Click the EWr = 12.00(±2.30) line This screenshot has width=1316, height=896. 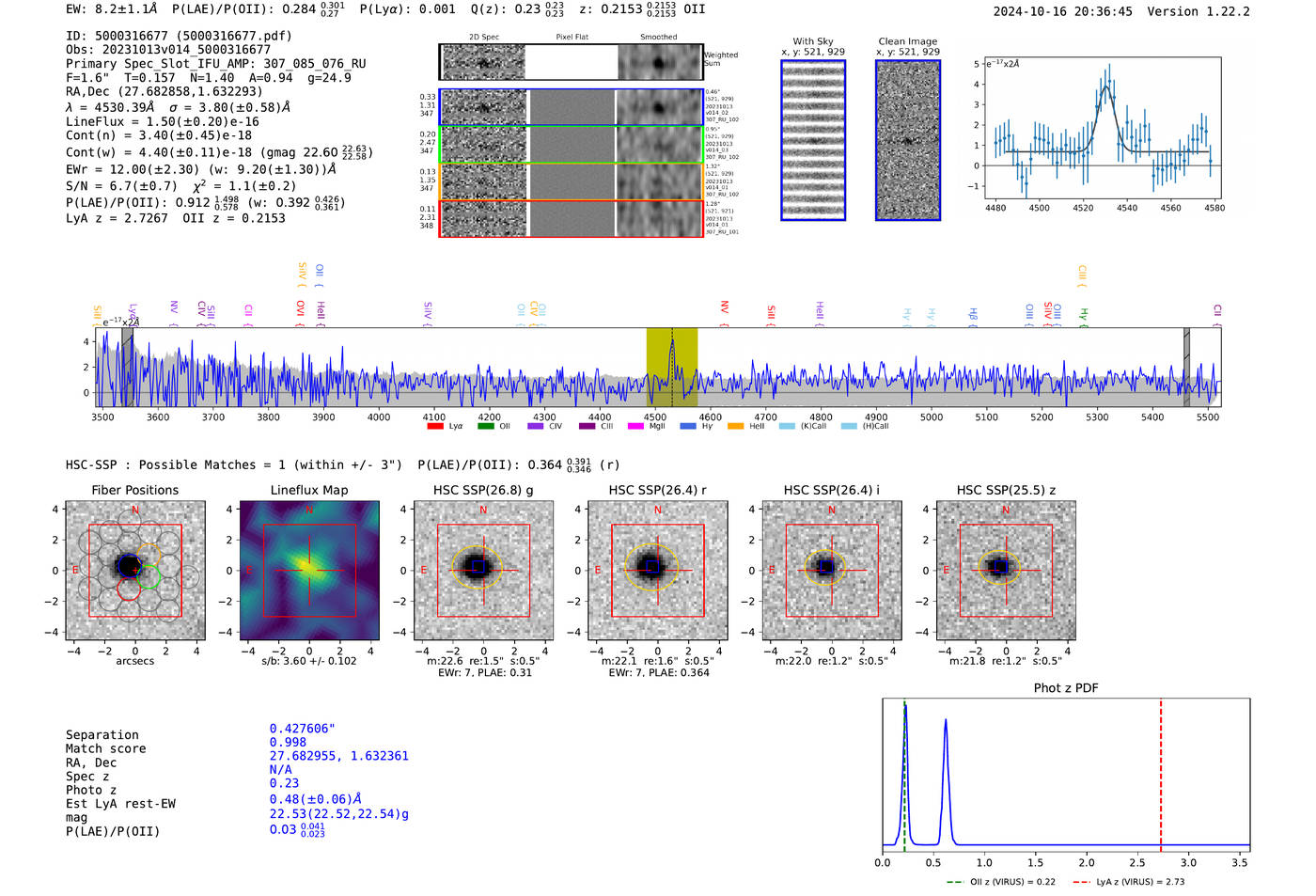(x=200, y=169)
